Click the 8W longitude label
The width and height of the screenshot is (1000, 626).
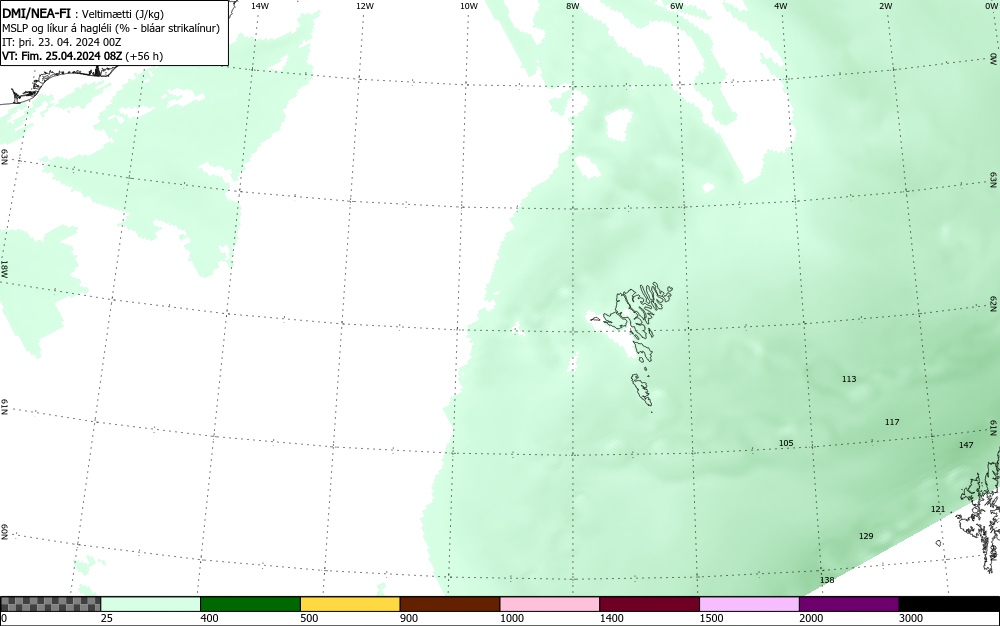coord(573,6)
